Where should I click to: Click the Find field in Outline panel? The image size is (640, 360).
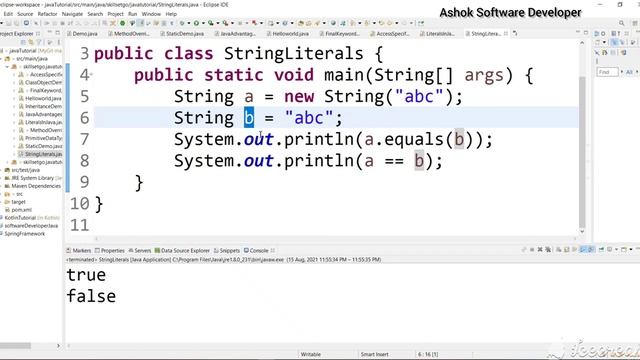(607, 72)
